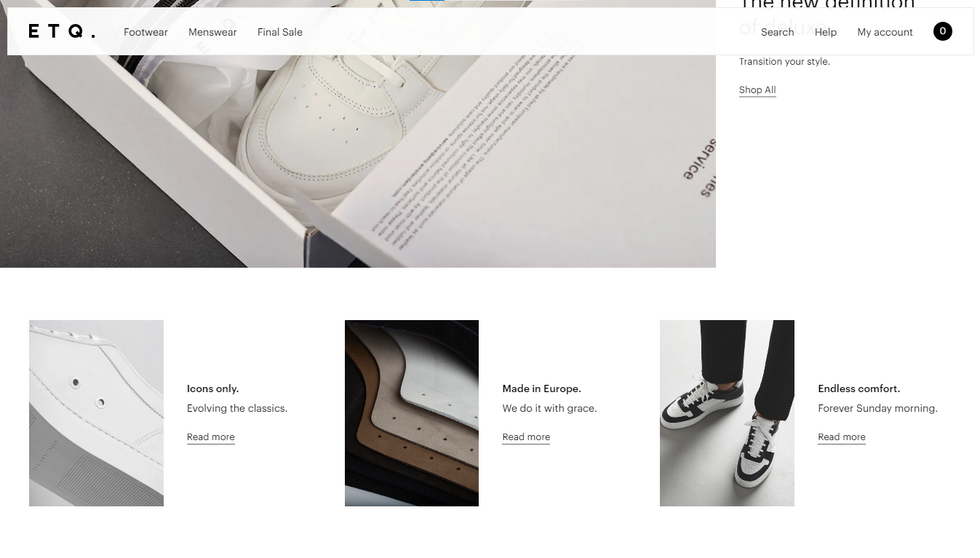Open the Help page
Viewport: 980px width, 558px height.
pyautogui.click(x=826, y=32)
